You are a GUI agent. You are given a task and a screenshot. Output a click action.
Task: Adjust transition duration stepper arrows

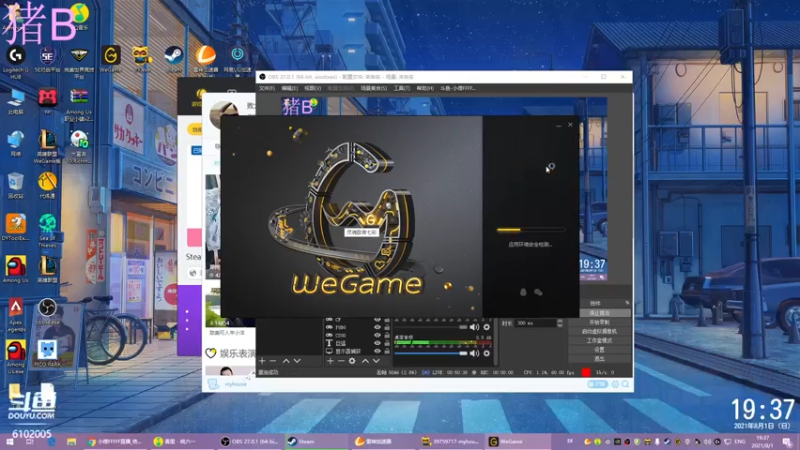560,323
